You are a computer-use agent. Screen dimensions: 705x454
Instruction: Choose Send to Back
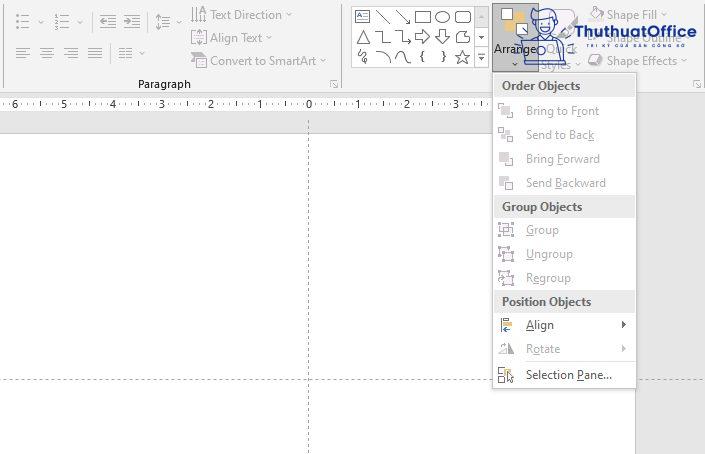[x=564, y=135]
